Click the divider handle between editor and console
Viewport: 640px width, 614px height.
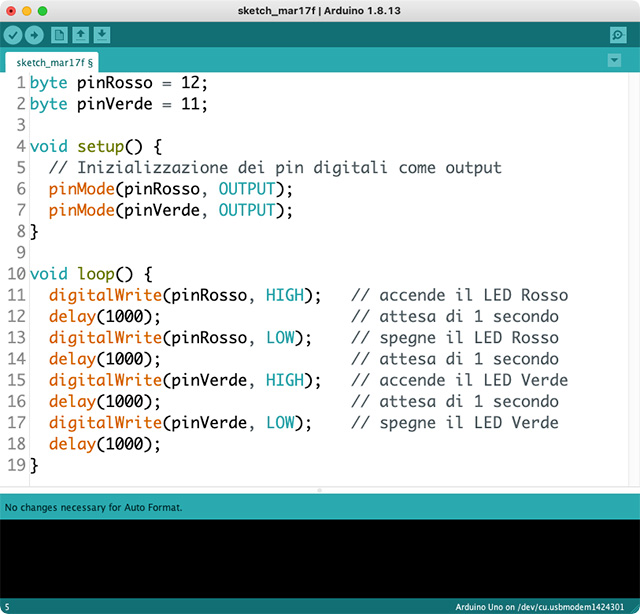pyautogui.click(x=320, y=490)
